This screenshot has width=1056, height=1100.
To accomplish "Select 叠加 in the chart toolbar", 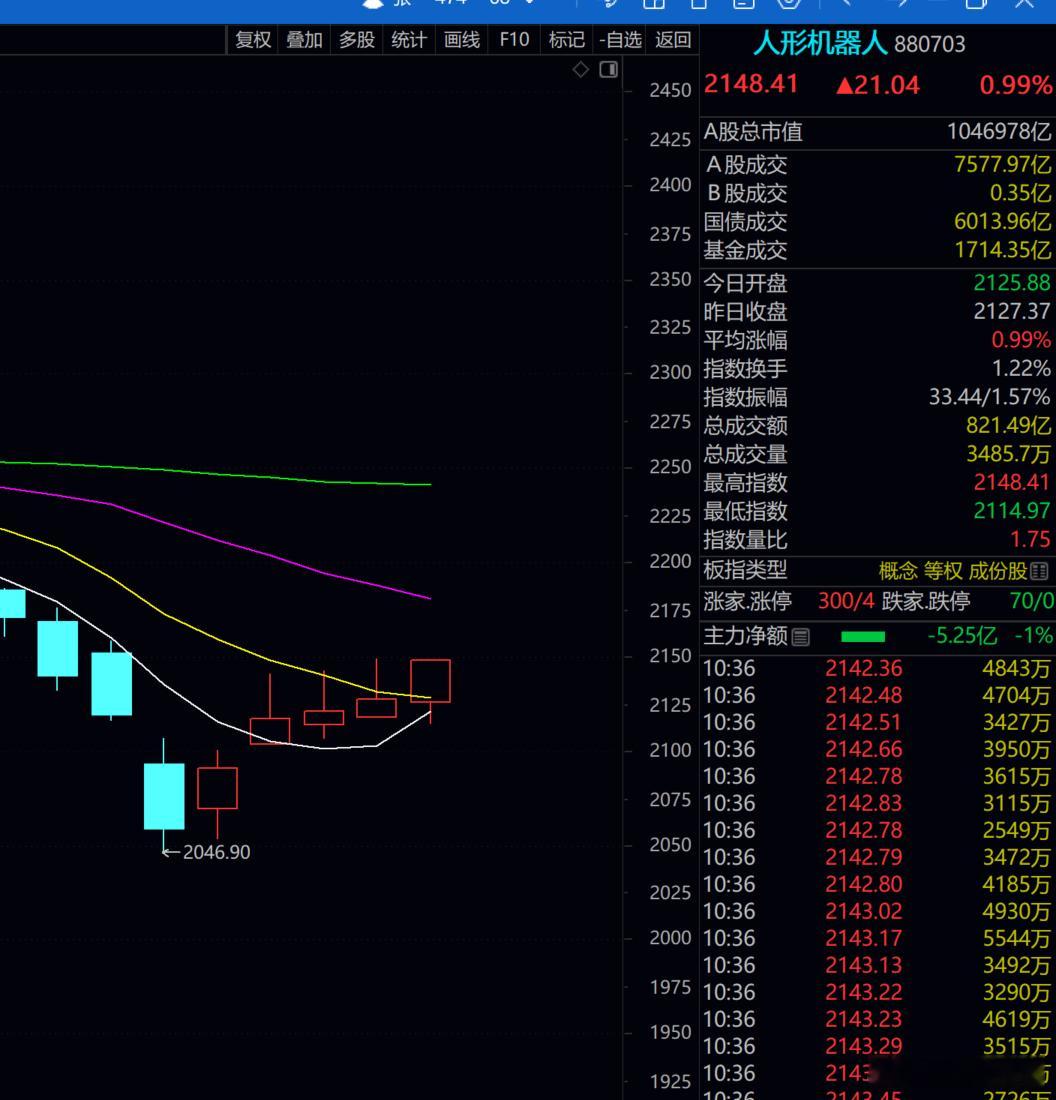I will tap(305, 40).
